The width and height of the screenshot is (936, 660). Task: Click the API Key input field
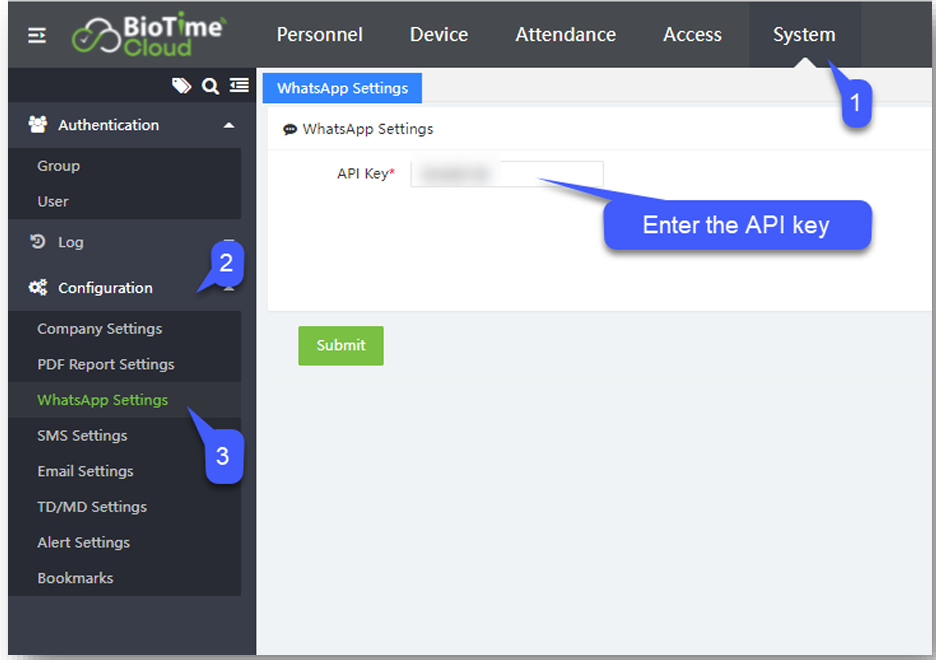(507, 174)
